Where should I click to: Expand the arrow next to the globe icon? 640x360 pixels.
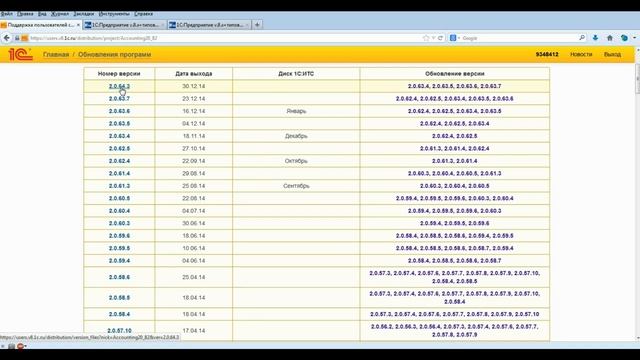click(634, 38)
